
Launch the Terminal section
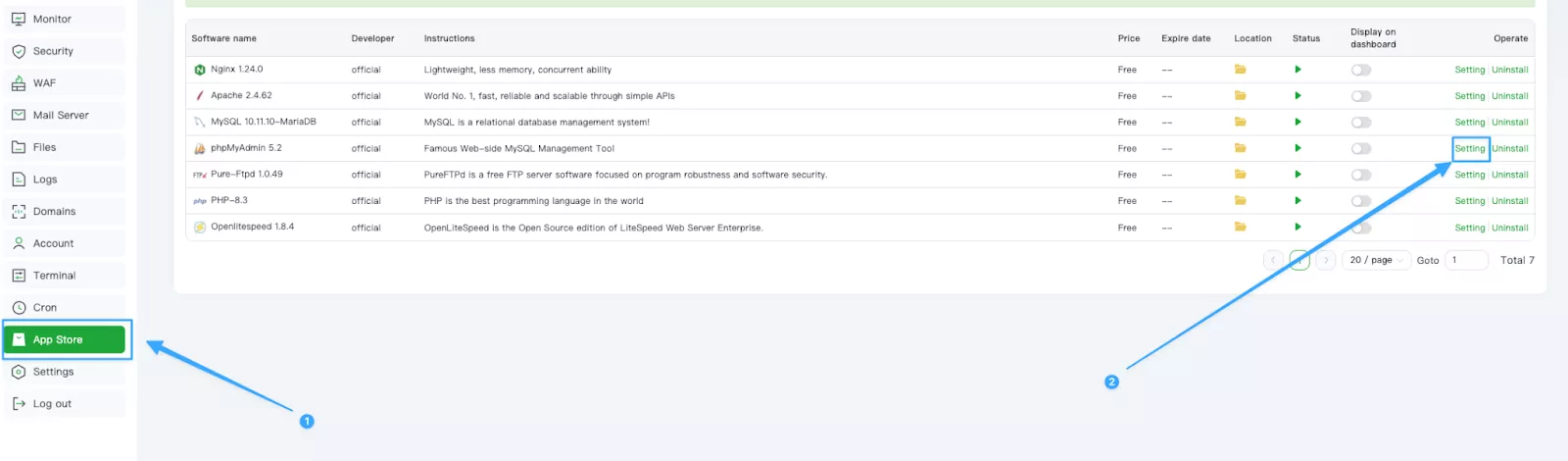[65, 276]
